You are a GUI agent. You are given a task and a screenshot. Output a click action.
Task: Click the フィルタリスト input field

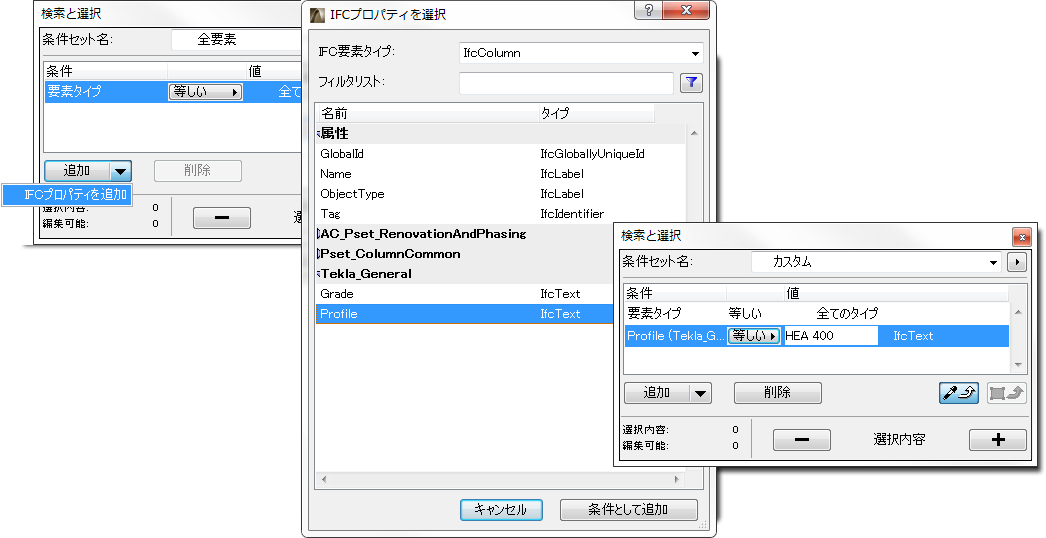pyautogui.click(x=566, y=83)
